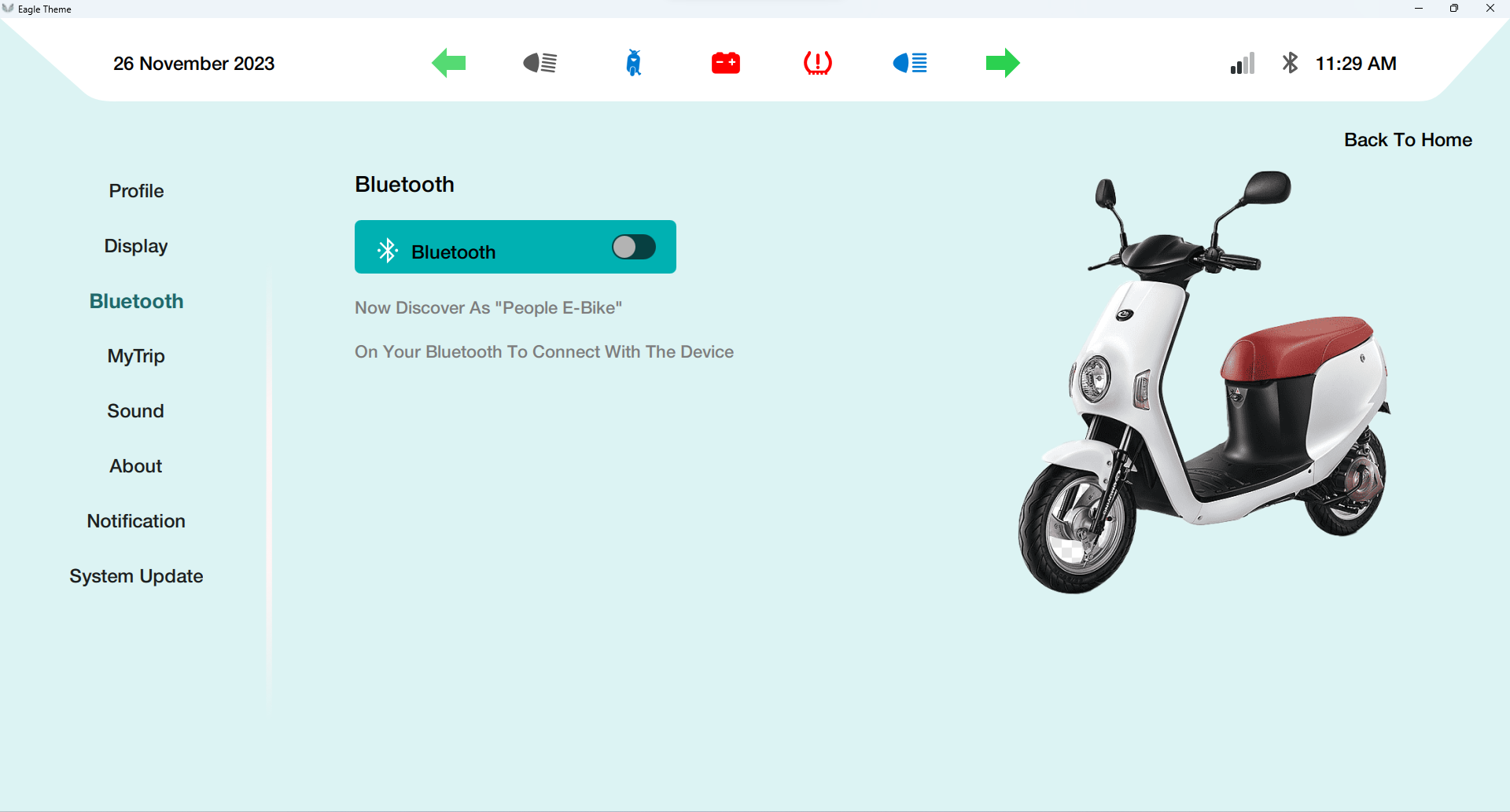
Task: Click the Bluetooth symbol inside the teal card
Action: 388,251
